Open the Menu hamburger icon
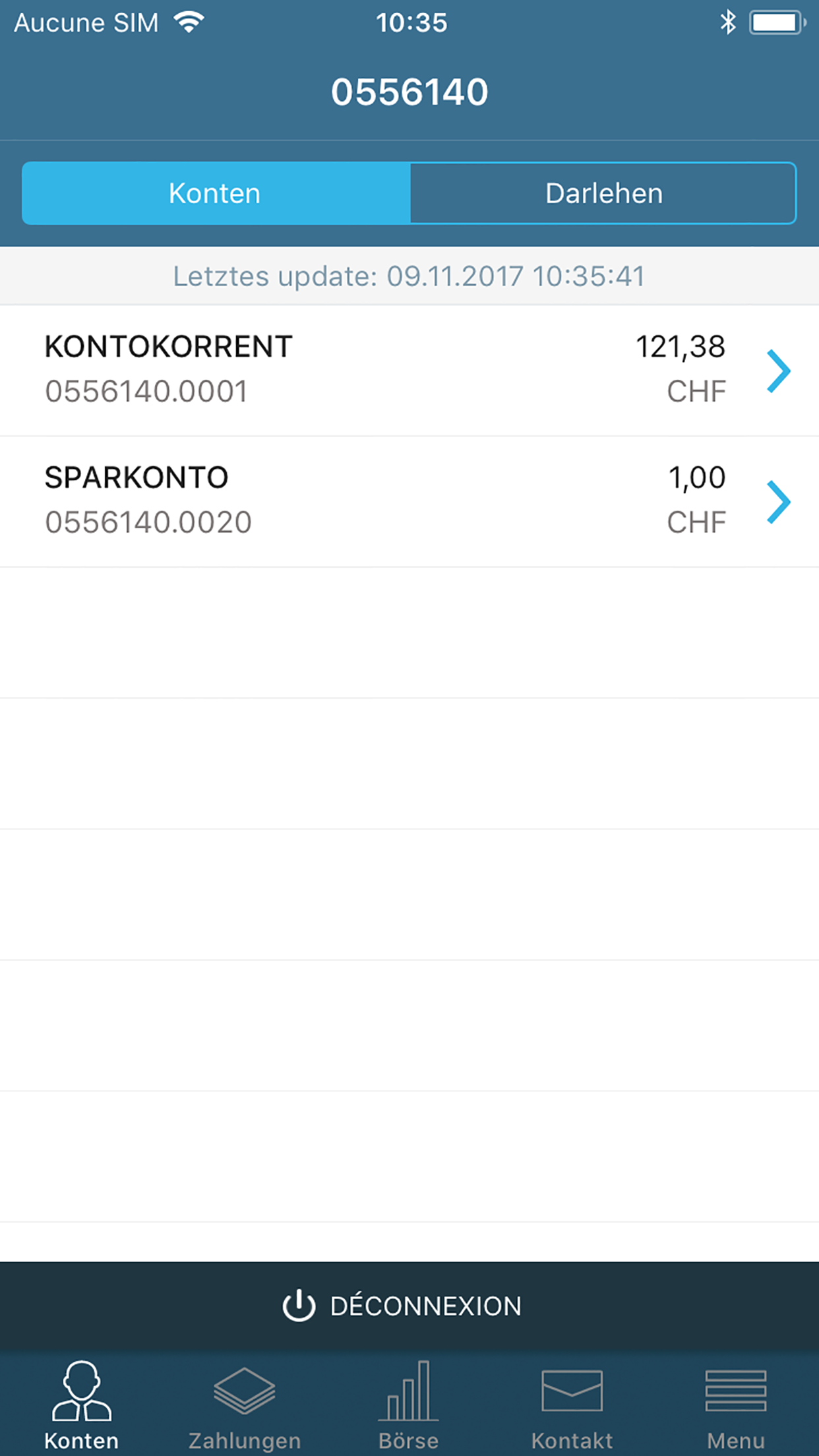This screenshot has height=1456, width=819. pos(735,1390)
